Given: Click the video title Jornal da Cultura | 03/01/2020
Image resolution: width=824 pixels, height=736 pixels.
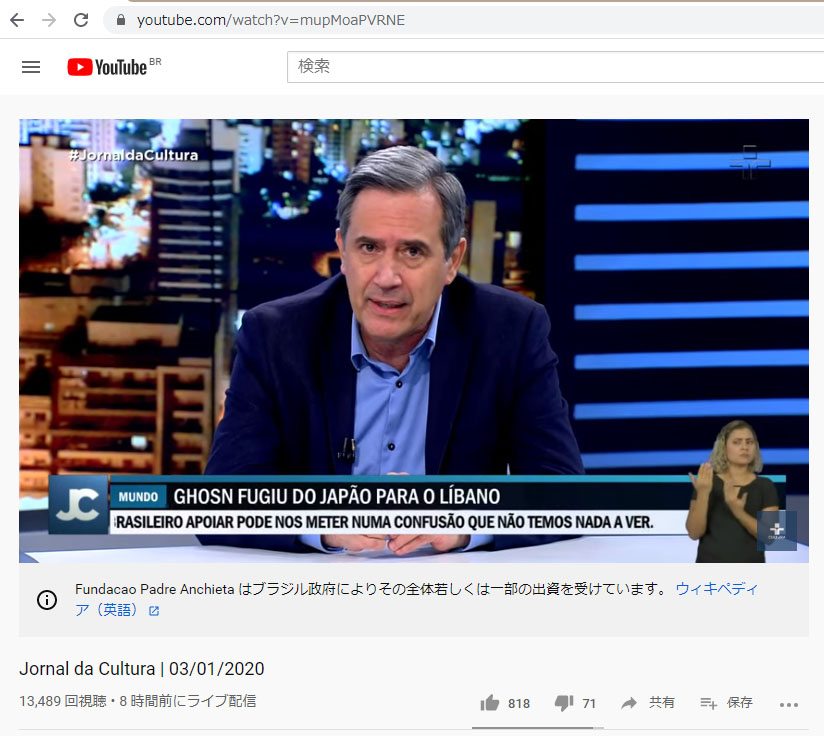Looking at the screenshot, I should [142, 669].
